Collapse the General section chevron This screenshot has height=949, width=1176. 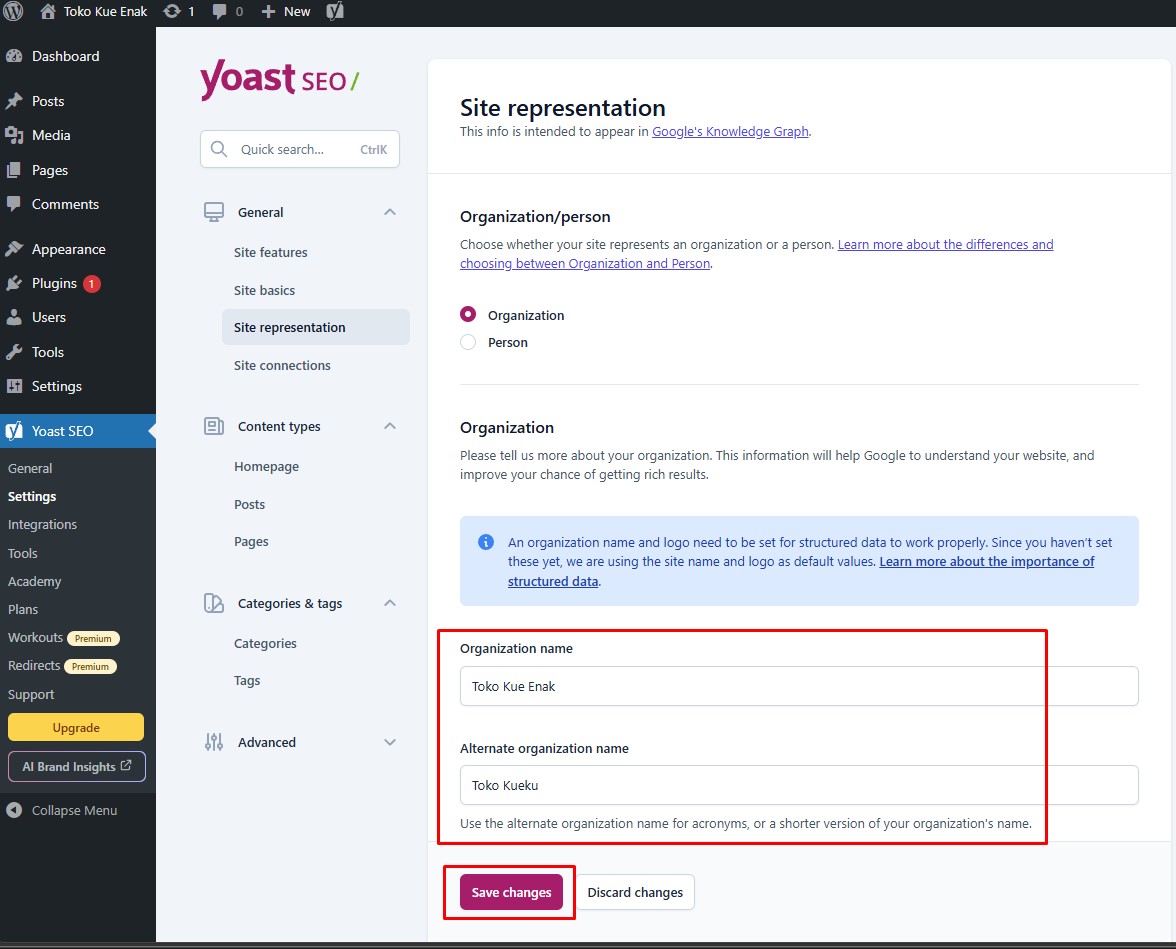[x=390, y=212]
